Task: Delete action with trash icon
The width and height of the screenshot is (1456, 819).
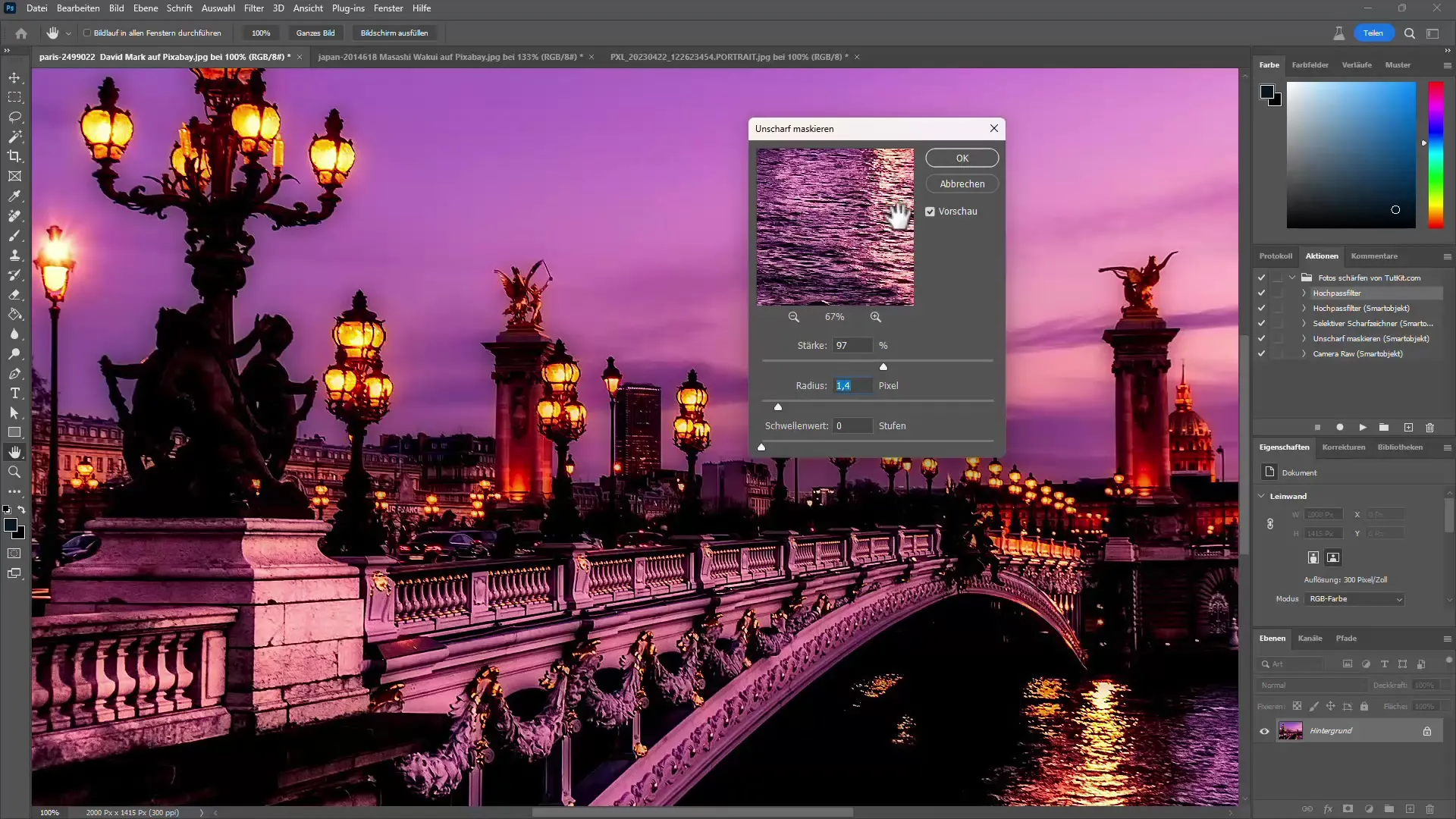Action: coord(1429,428)
